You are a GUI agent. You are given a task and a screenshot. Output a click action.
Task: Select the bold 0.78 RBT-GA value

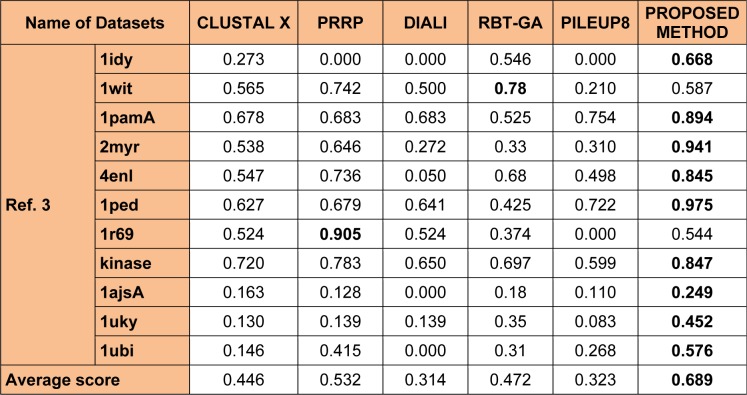[510, 89]
